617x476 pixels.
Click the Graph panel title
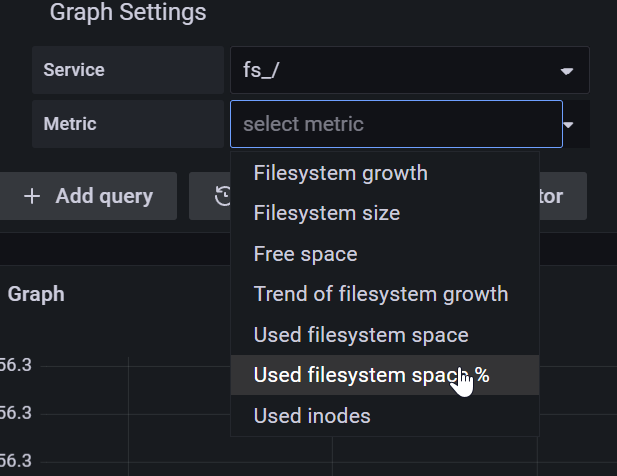click(x=36, y=294)
